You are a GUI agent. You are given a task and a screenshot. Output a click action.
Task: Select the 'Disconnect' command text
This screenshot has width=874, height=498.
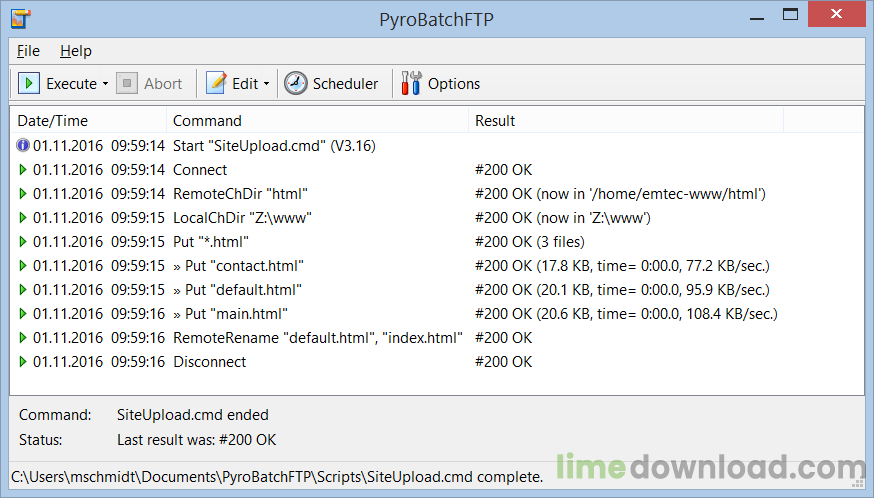[x=210, y=361]
